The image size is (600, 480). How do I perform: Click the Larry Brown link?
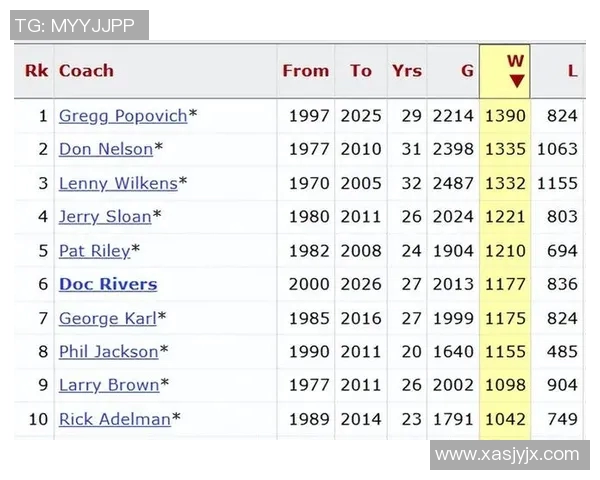[109, 386]
